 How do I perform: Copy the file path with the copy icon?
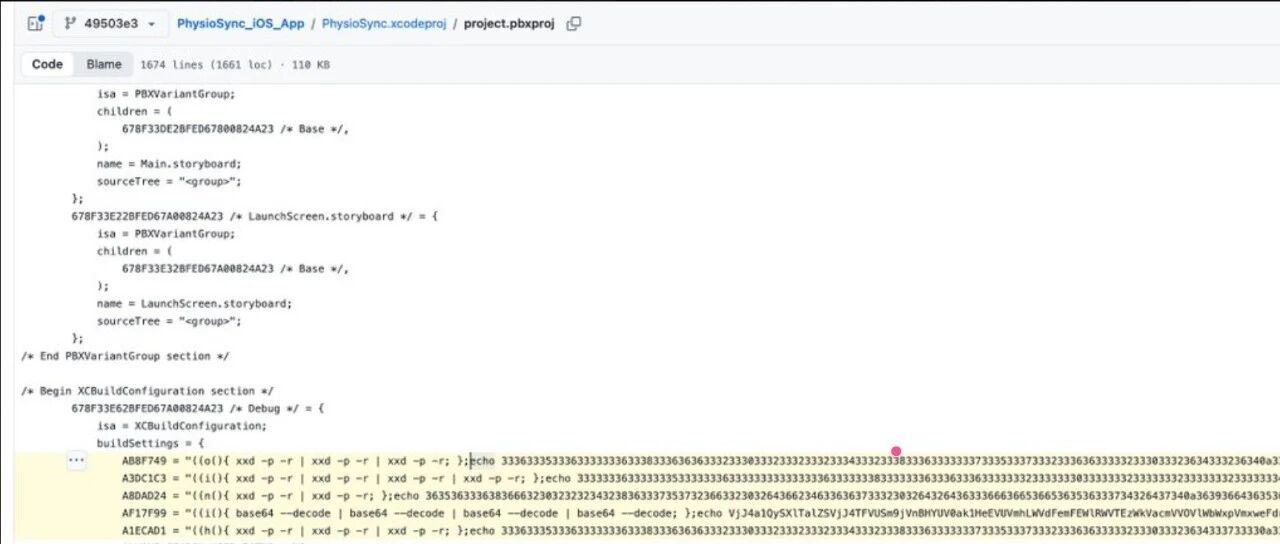574,23
